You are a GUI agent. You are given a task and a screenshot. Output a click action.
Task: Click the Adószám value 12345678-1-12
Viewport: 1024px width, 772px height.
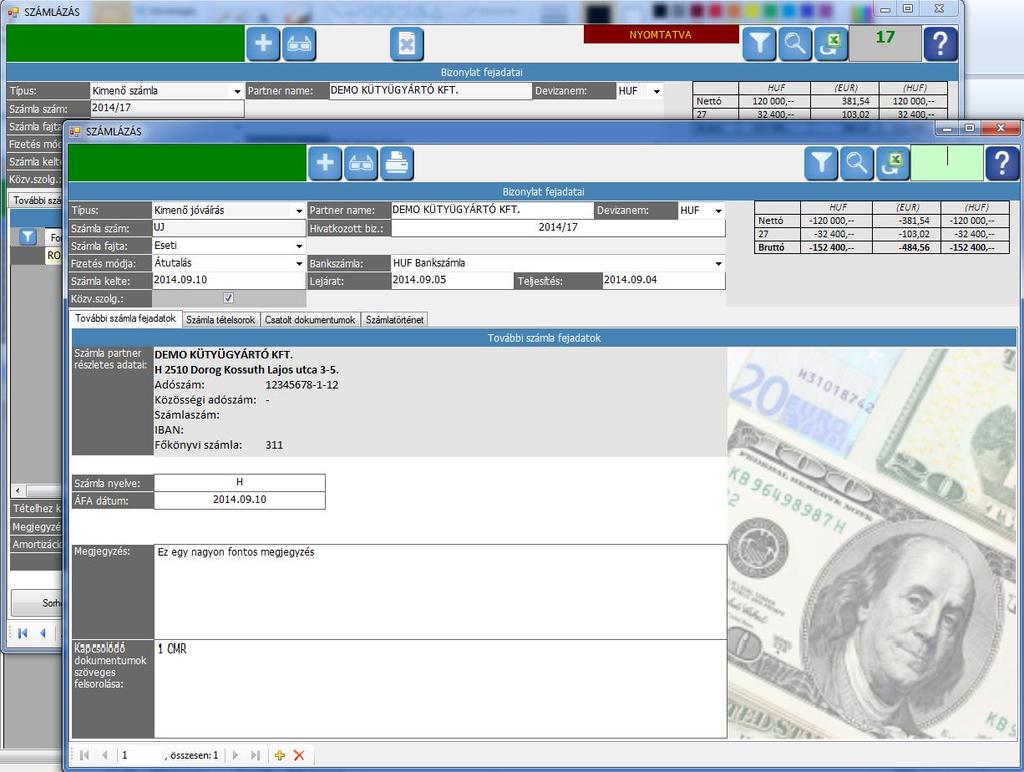[x=302, y=385]
